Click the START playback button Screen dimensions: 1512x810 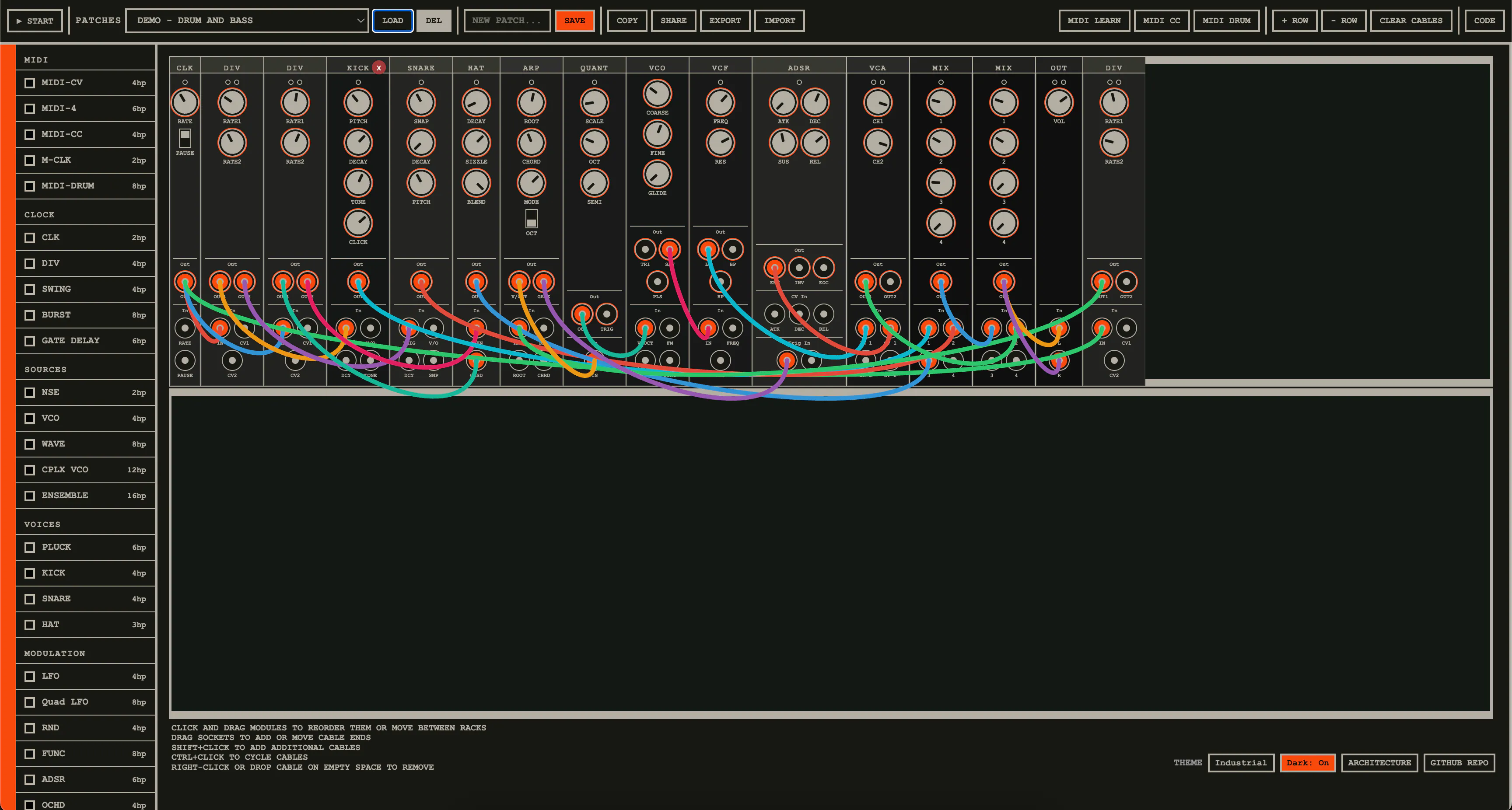pos(35,21)
